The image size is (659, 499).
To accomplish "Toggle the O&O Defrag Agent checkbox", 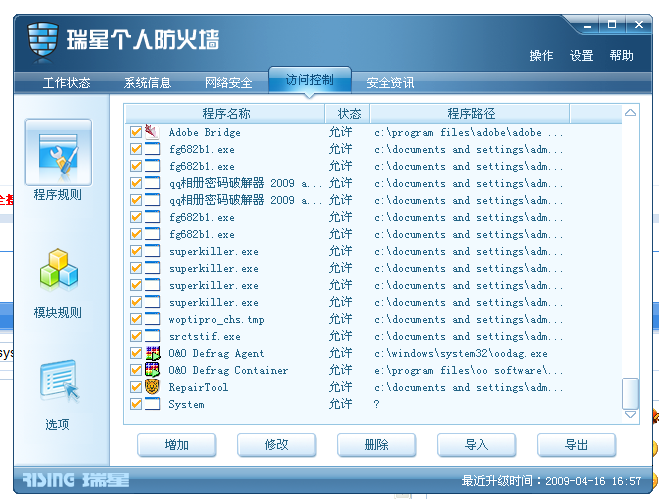I will (136, 353).
